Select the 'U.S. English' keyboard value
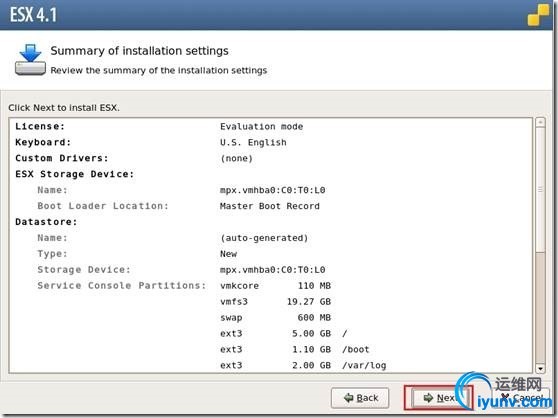The height and width of the screenshot is (418, 558). pyautogui.click(x=253, y=143)
